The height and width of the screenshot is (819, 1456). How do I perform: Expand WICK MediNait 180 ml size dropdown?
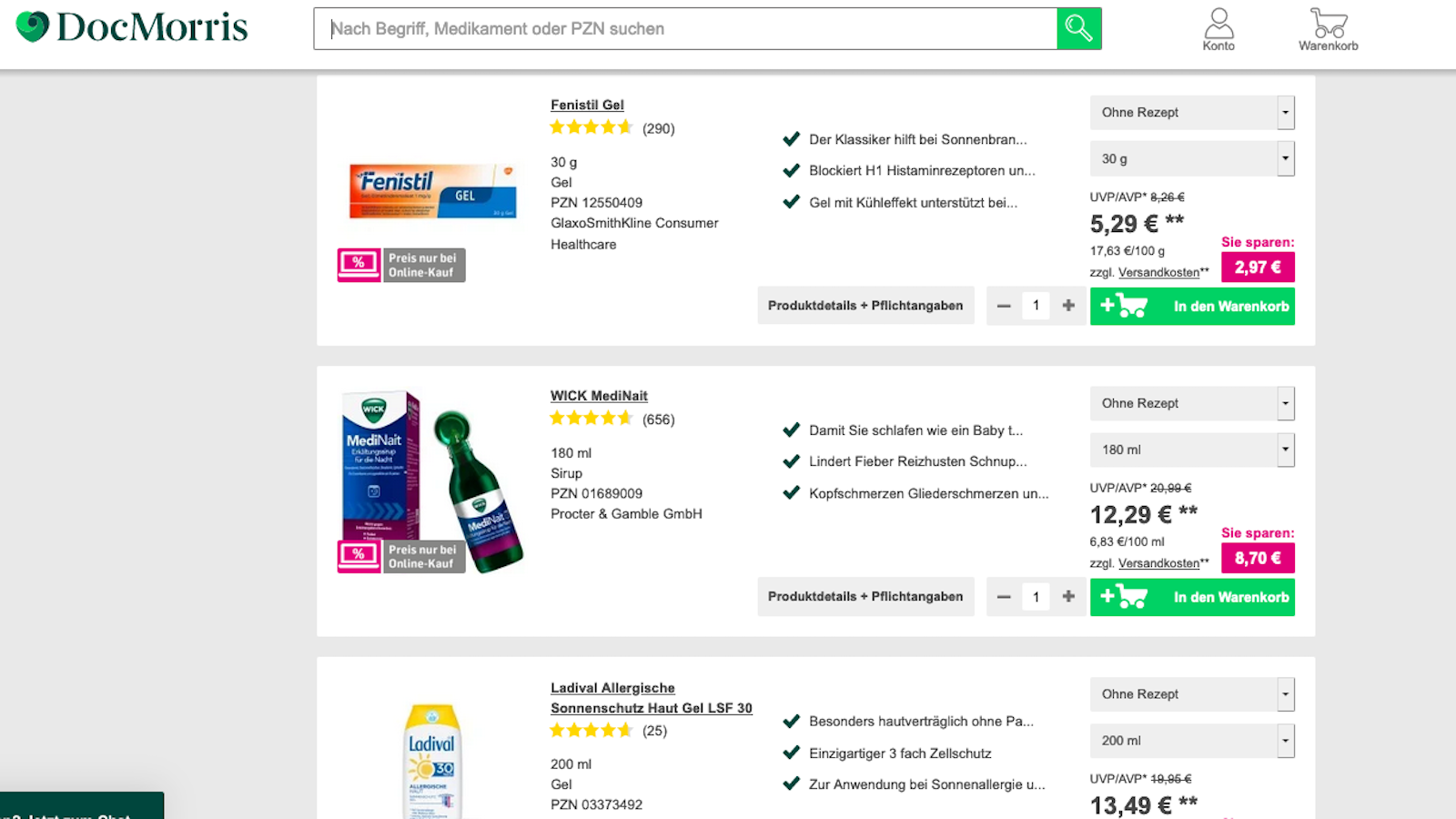tap(1191, 450)
